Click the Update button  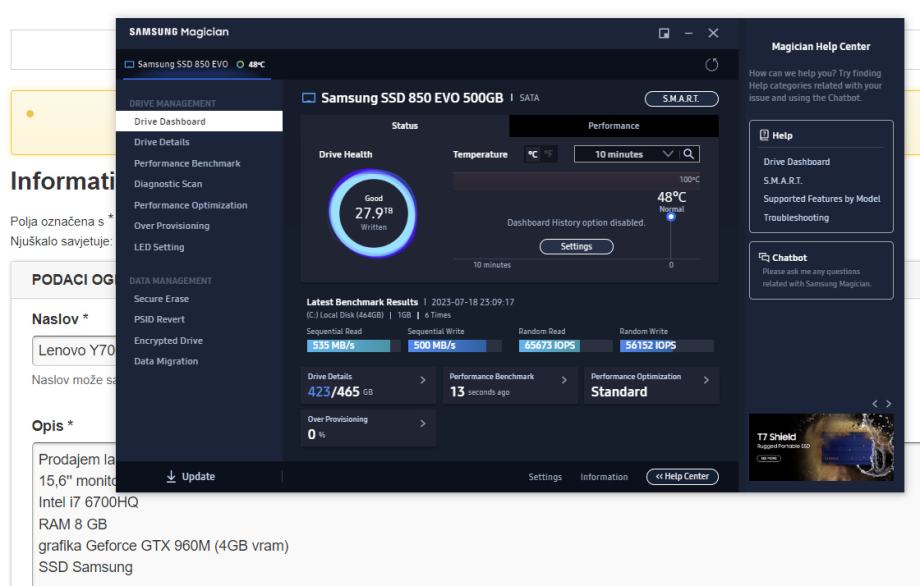pyautogui.click(x=191, y=476)
